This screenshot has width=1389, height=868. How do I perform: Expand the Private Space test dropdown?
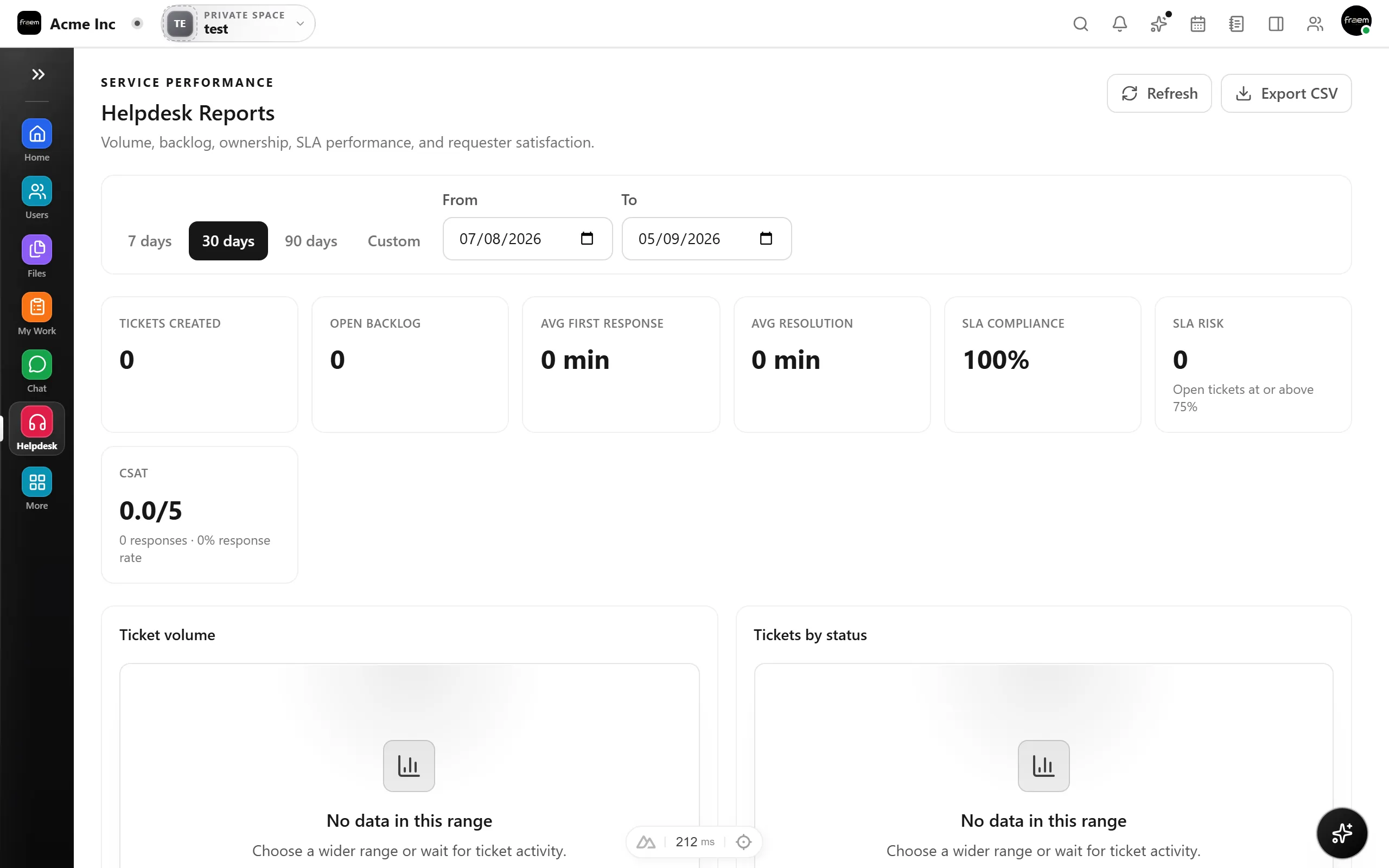pos(238,23)
